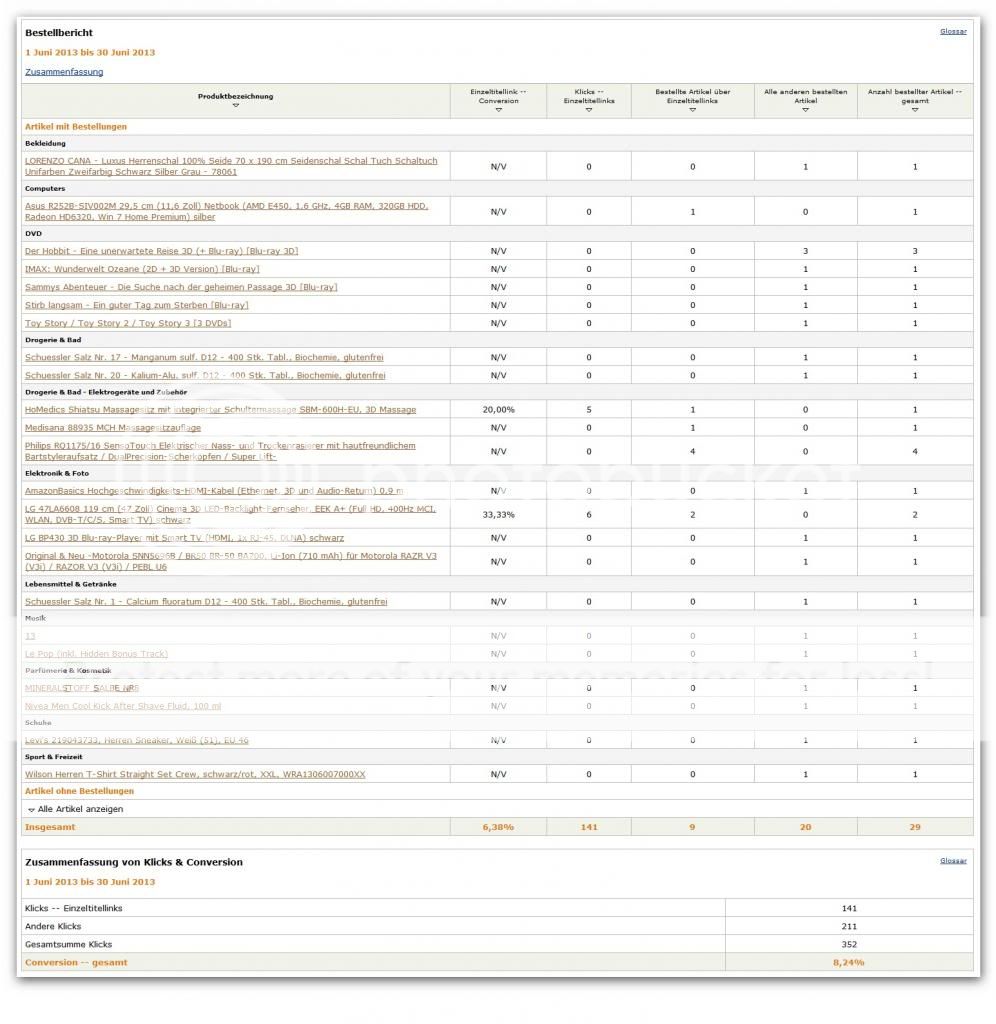Click sort arrow under Bestellte Artikel über Einzeltitellinks
996x1024 pixels.
point(692,110)
